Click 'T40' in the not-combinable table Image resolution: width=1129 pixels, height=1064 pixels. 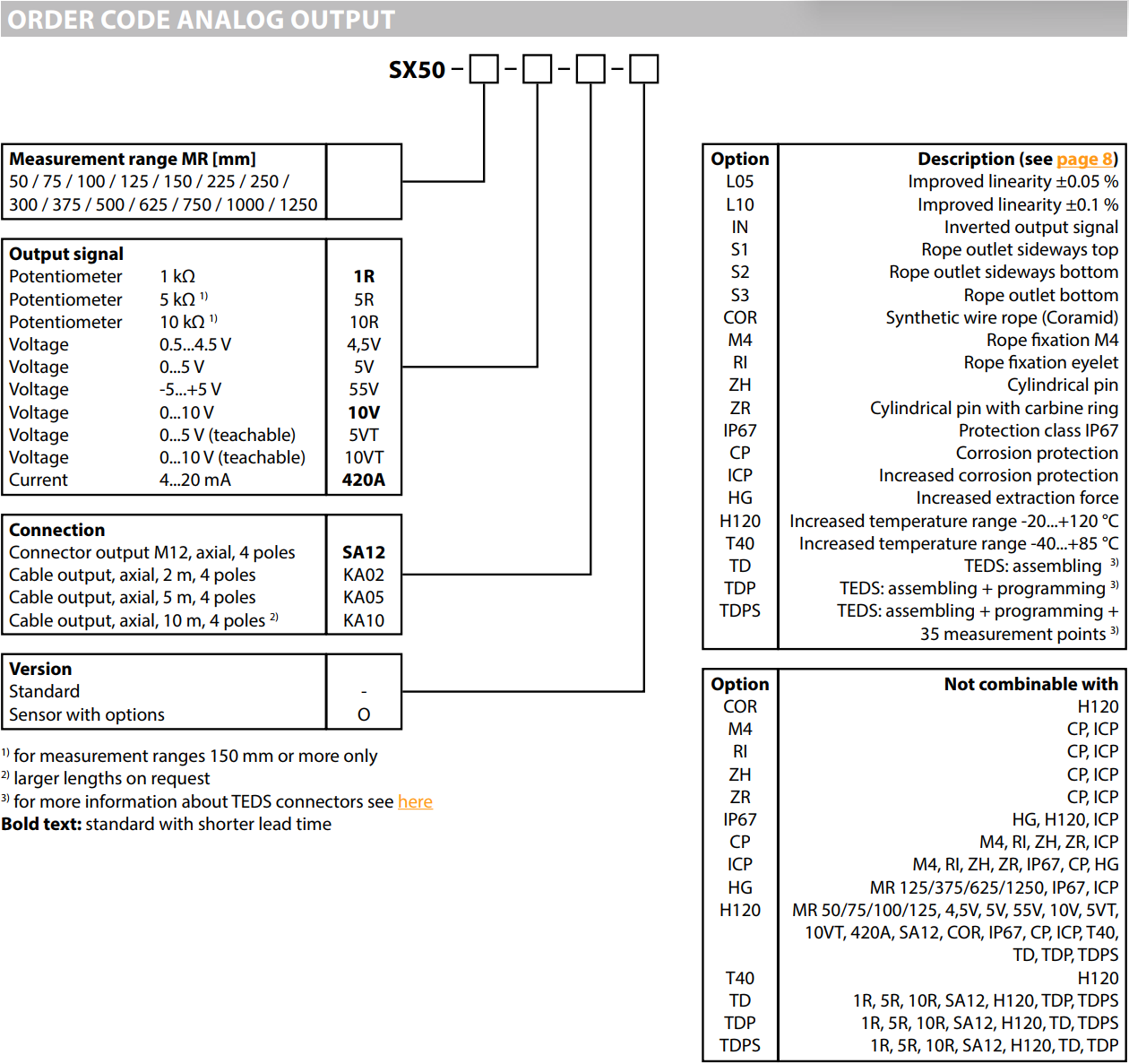(740, 978)
